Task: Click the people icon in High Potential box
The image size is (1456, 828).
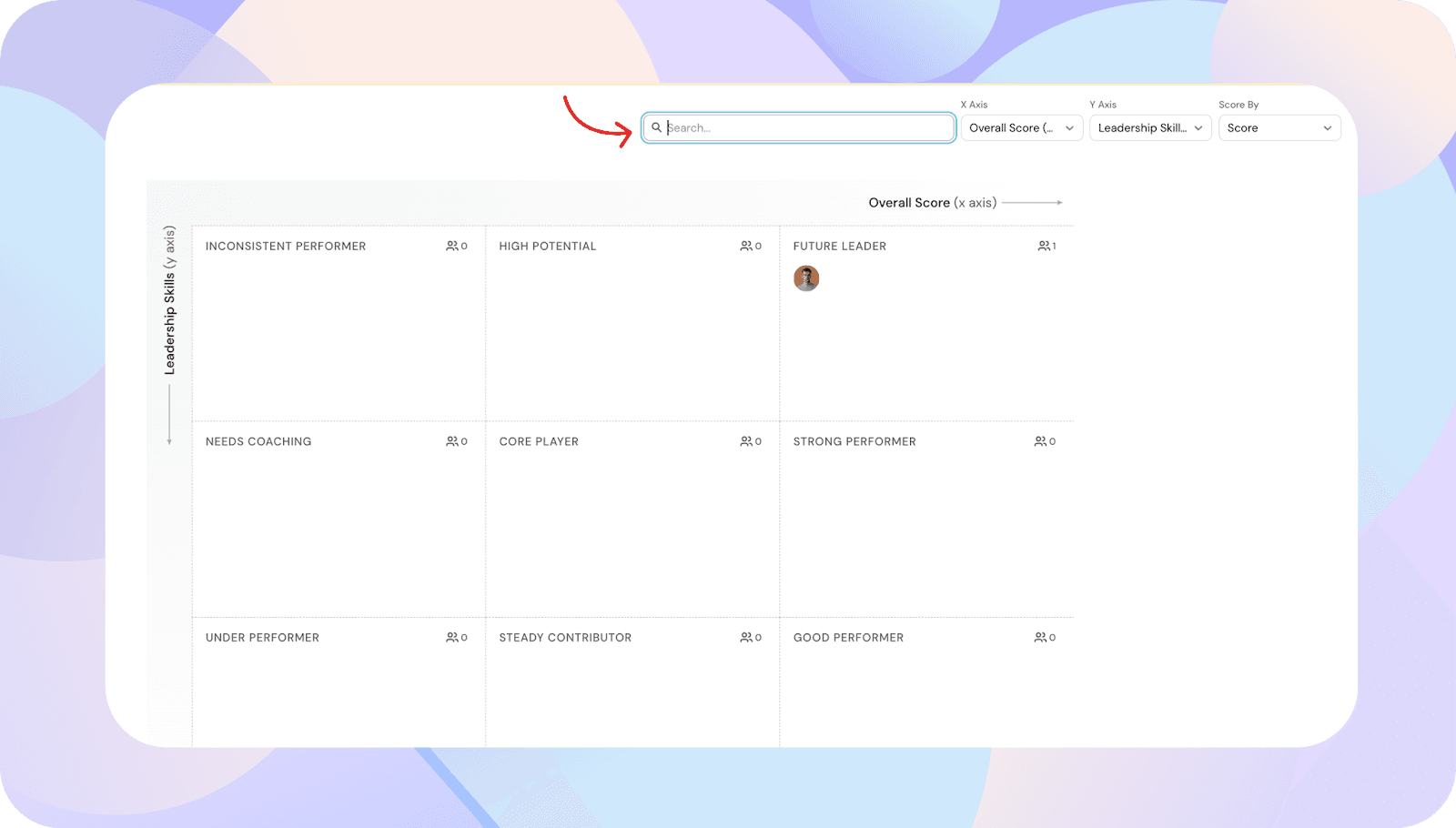Action: pos(745,247)
